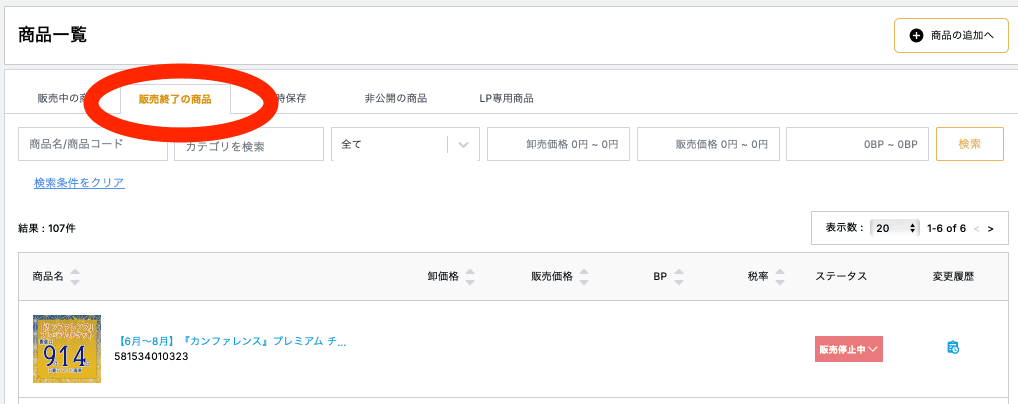Go to next page arrow
The width and height of the screenshot is (1018, 404).
click(990, 228)
